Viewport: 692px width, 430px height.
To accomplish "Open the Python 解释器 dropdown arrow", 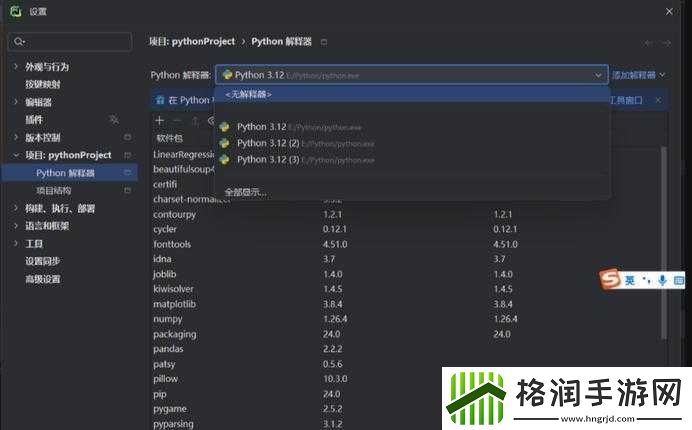I will pyautogui.click(x=598, y=74).
